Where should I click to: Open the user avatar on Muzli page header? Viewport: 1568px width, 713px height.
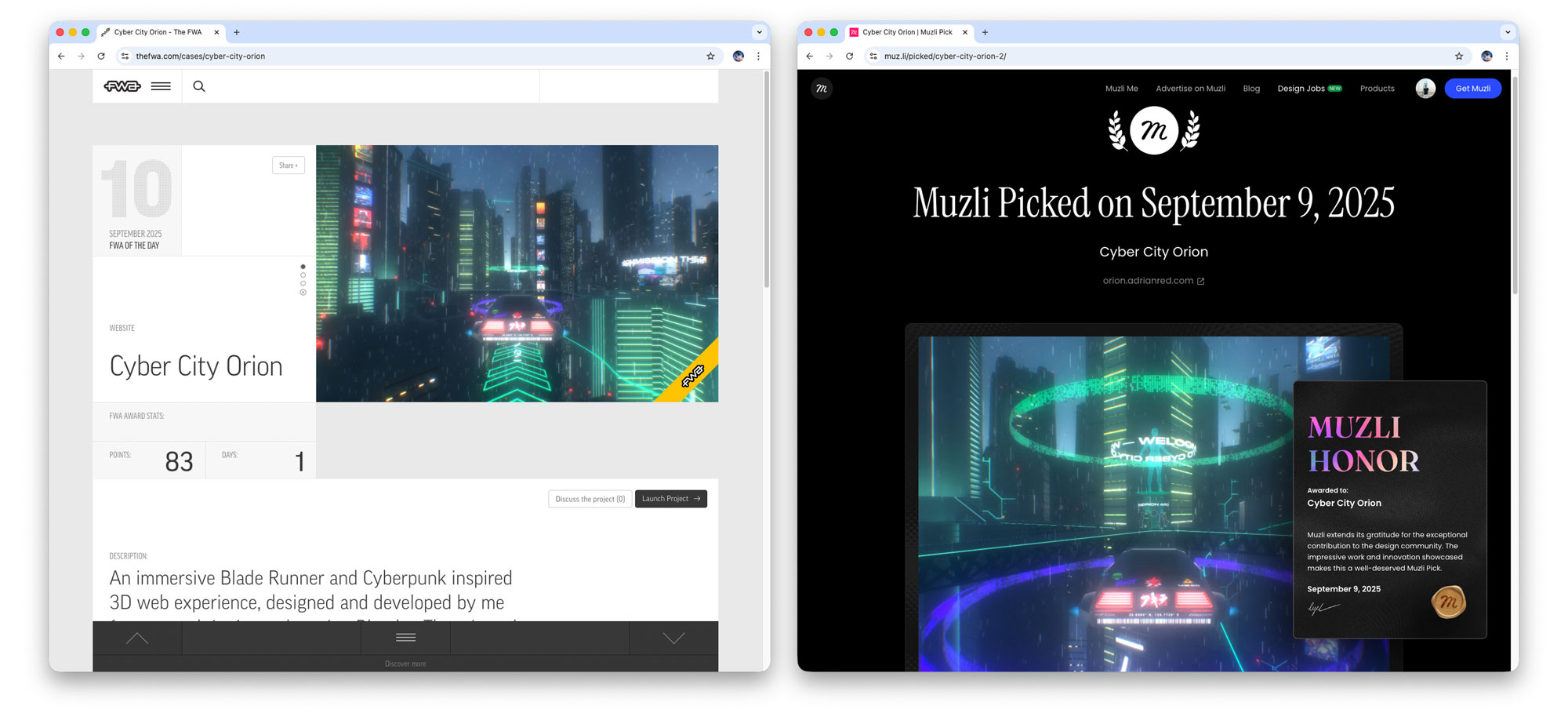pyautogui.click(x=1425, y=89)
